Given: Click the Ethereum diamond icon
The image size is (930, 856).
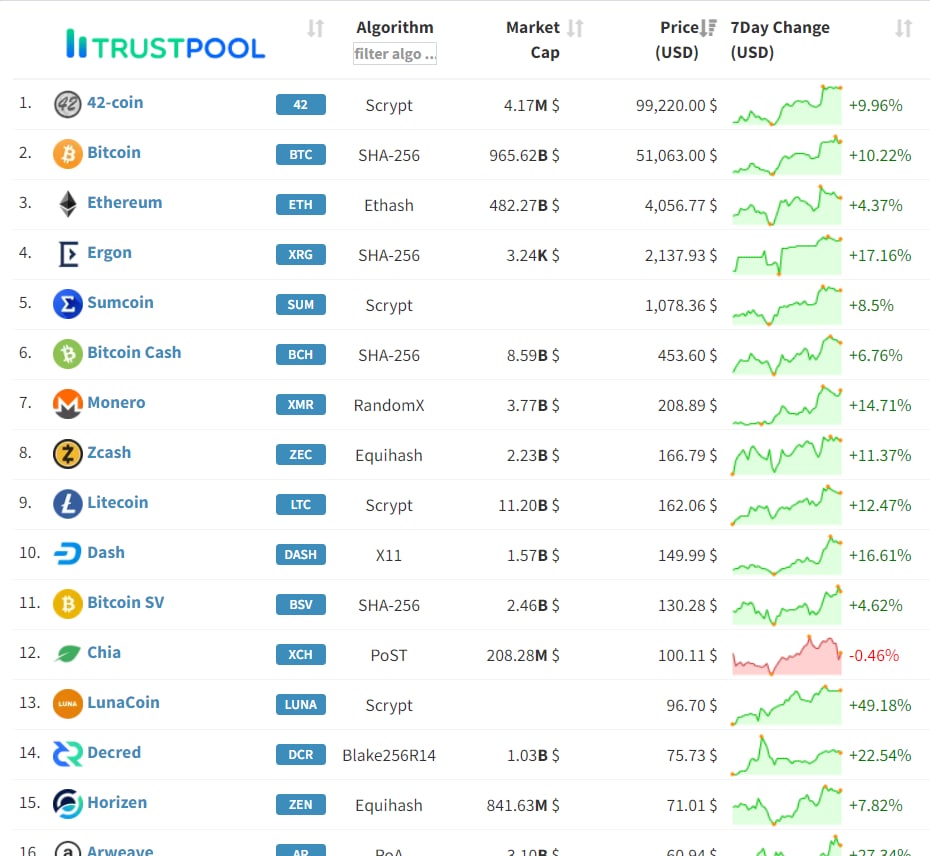Looking at the screenshot, I should tap(68, 204).
